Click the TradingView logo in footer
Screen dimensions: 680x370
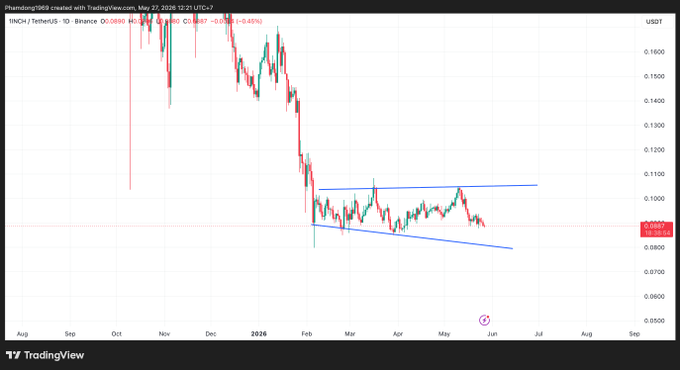(45, 355)
